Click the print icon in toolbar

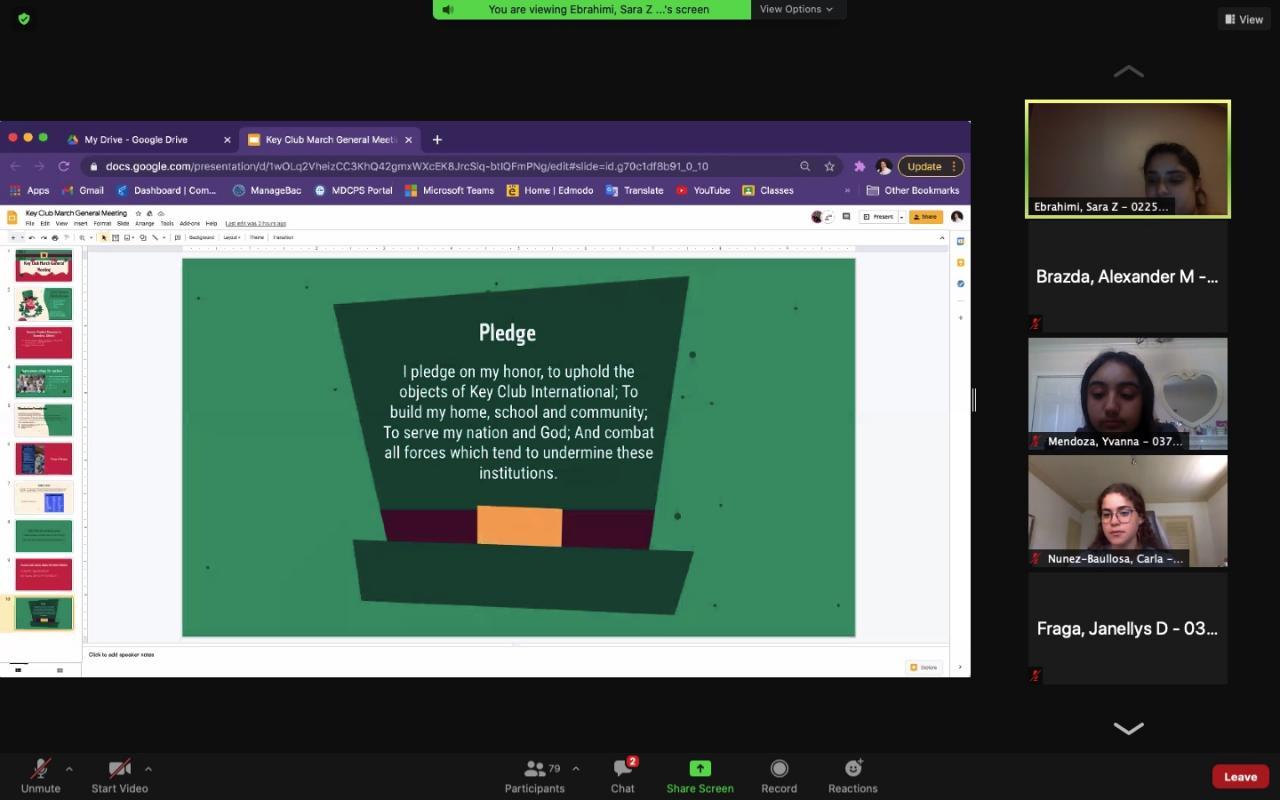click(54, 238)
